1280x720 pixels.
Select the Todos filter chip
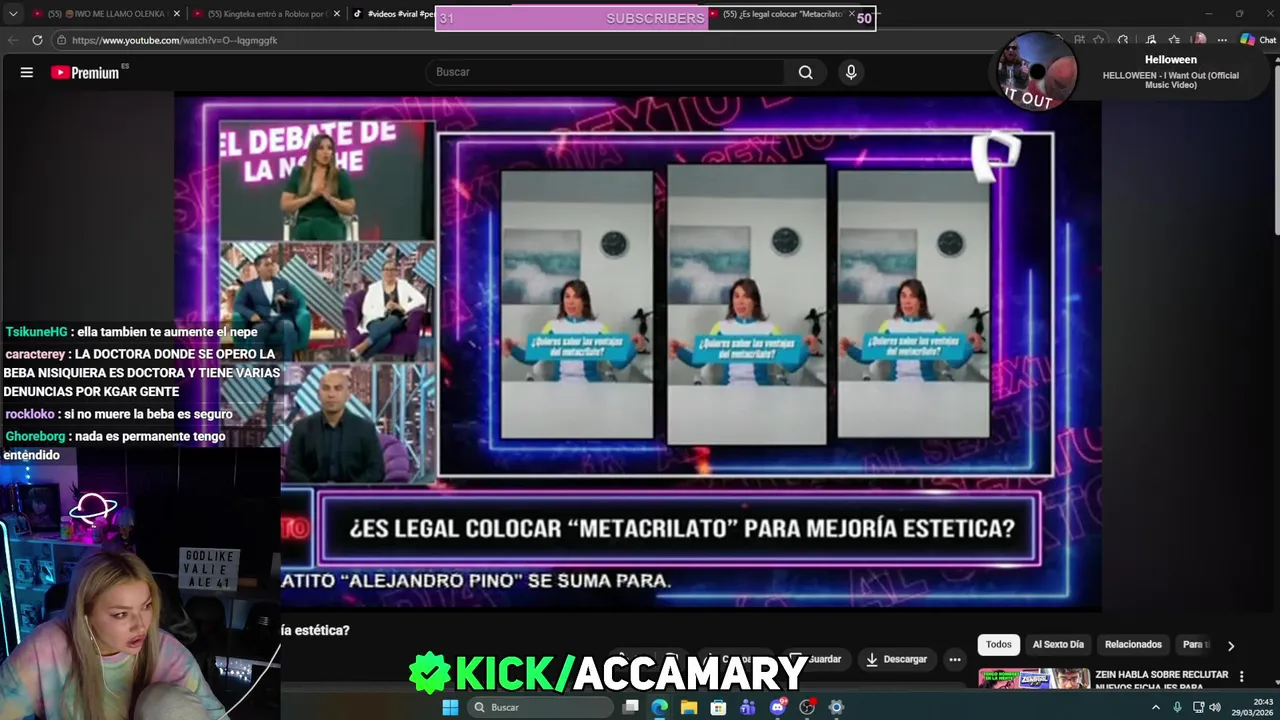pos(998,645)
